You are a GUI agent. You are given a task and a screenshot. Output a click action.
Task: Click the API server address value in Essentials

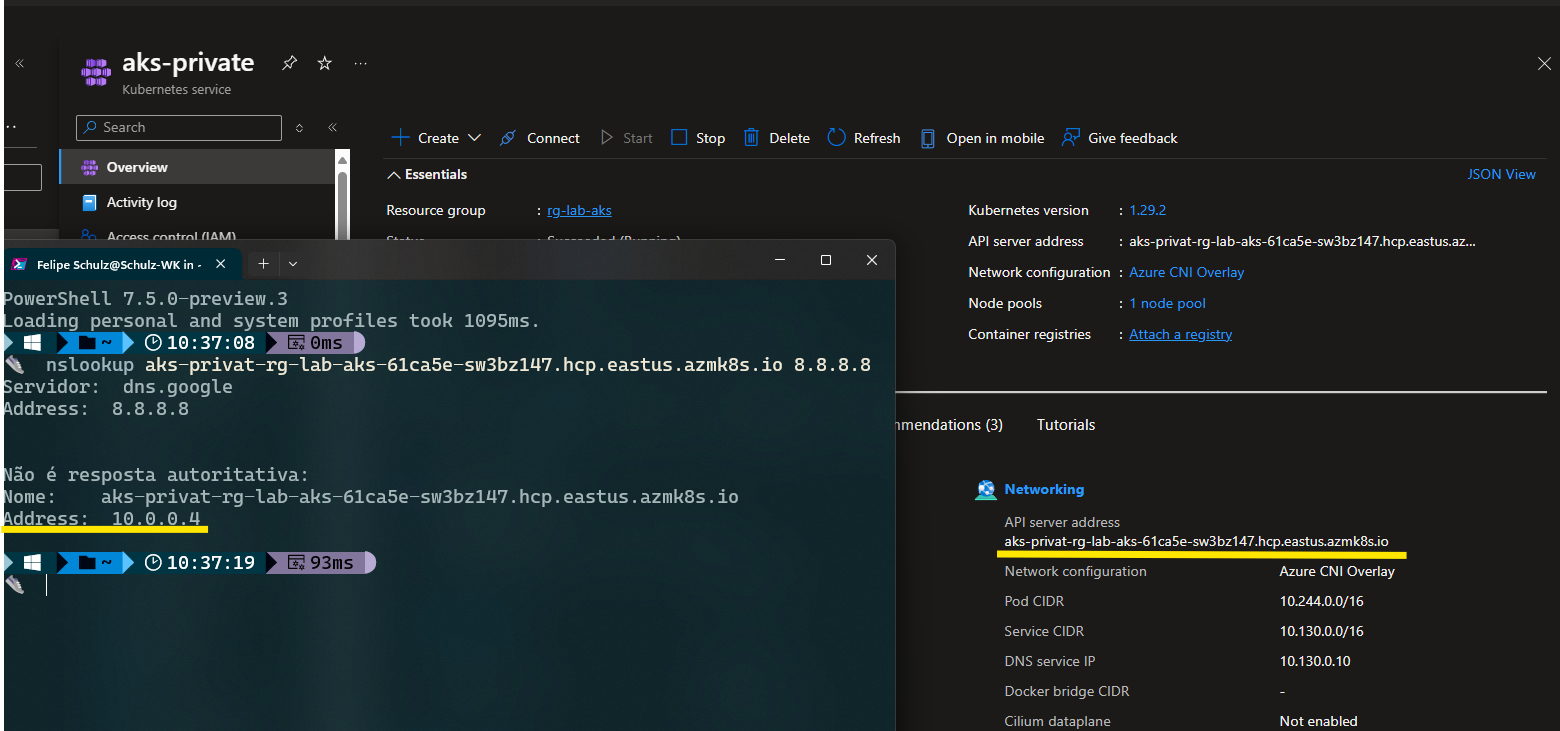click(1302, 241)
